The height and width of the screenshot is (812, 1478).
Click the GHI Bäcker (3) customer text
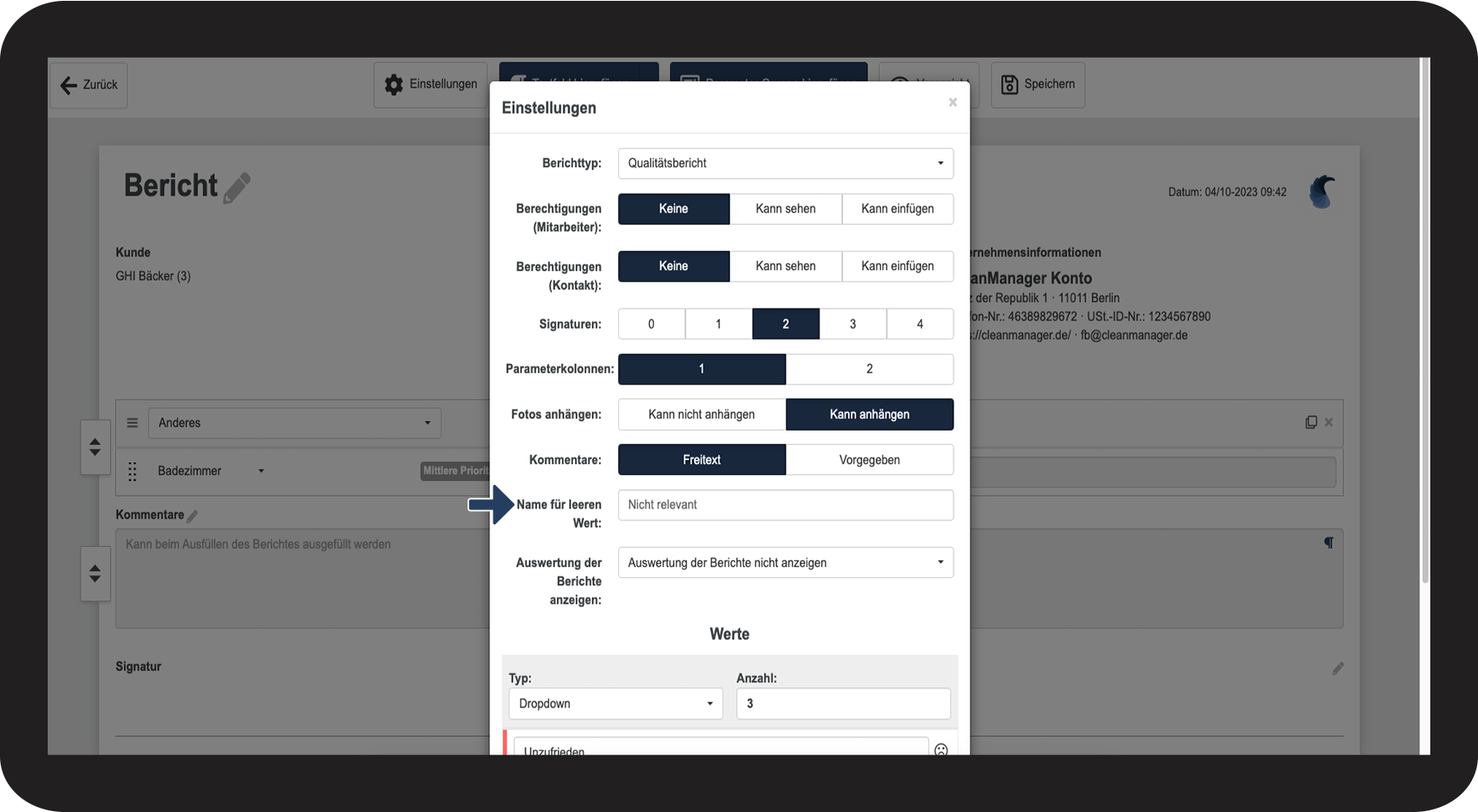153,276
